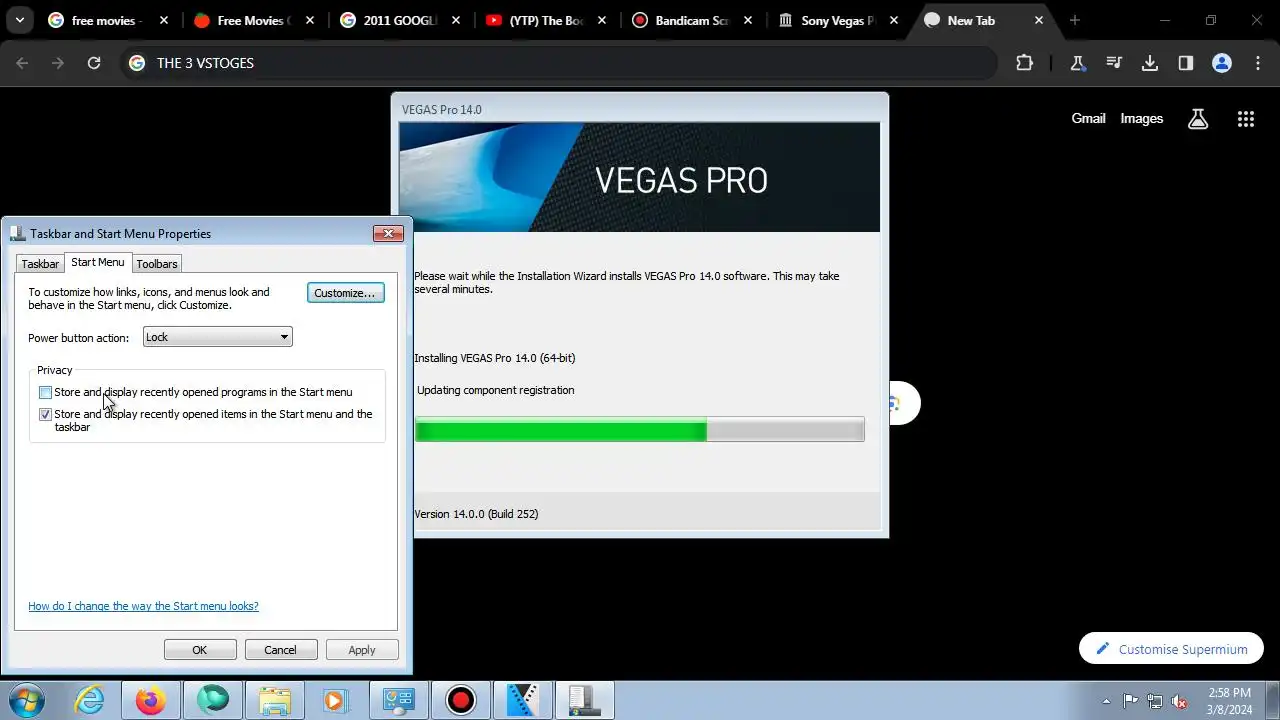The width and height of the screenshot is (1280, 720).
Task: Reload the current browser page
Action: 94,63
